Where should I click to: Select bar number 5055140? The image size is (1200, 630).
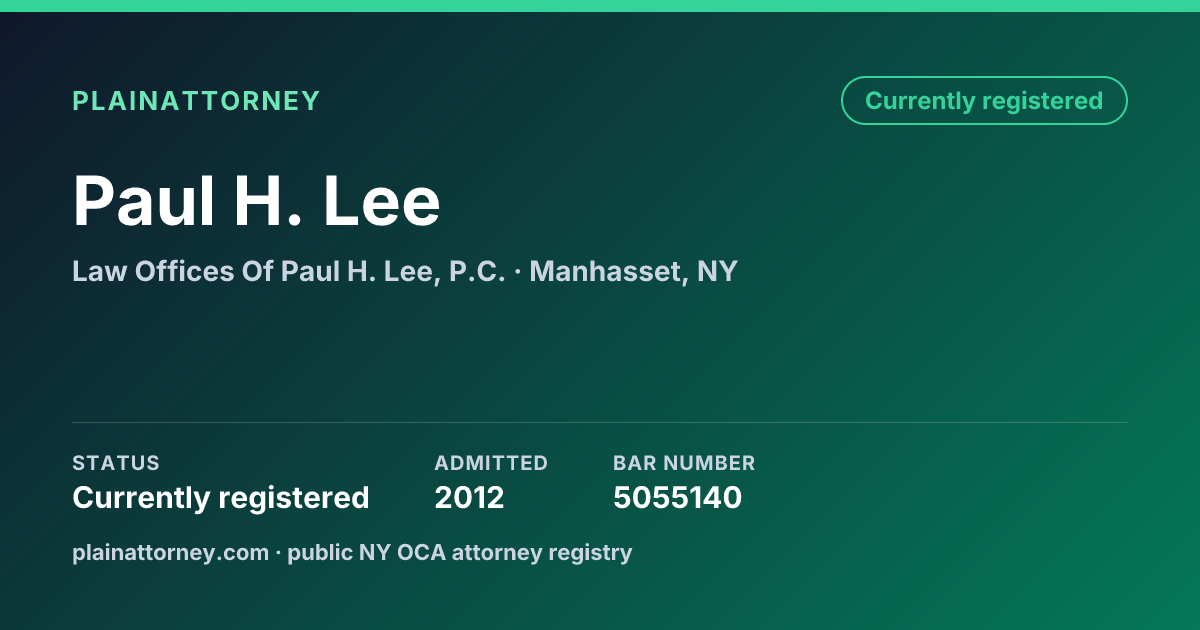point(677,498)
